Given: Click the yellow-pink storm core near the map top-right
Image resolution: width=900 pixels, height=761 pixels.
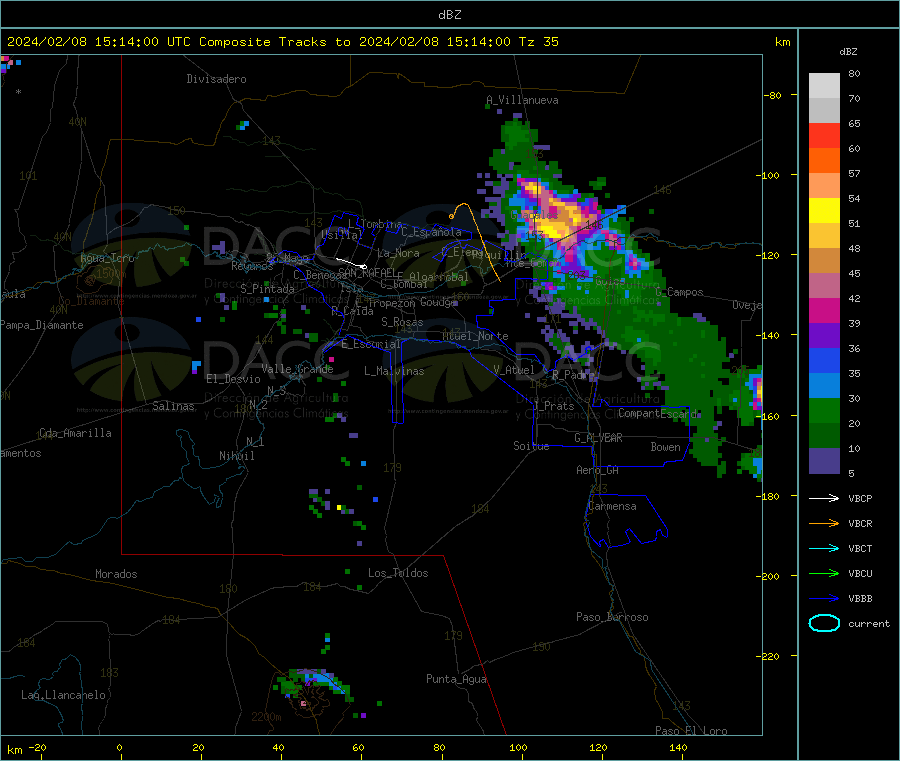Looking at the screenshot, I should click(x=554, y=216).
